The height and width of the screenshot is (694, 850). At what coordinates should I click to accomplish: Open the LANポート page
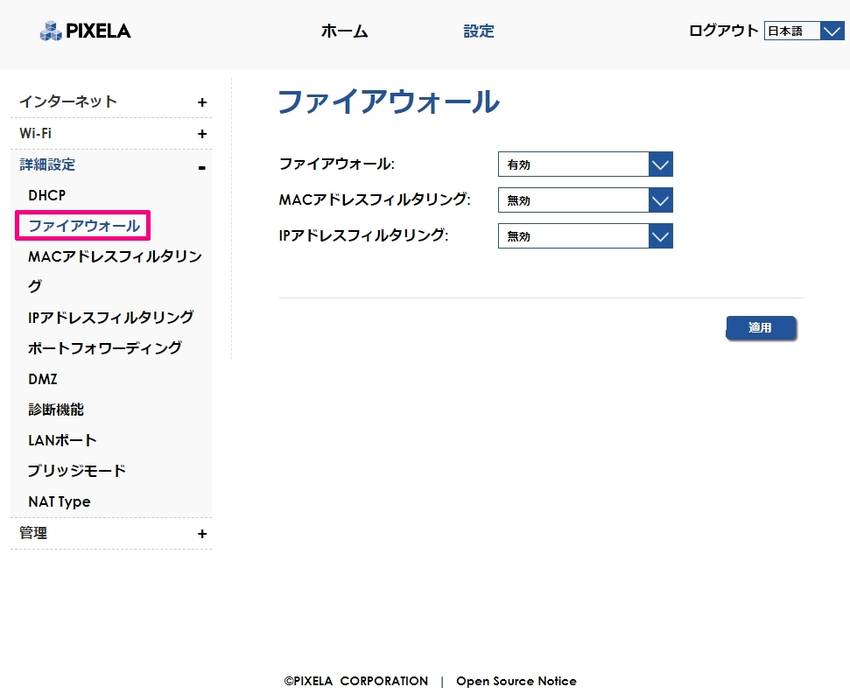pyautogui.click(x=62, y=440)
